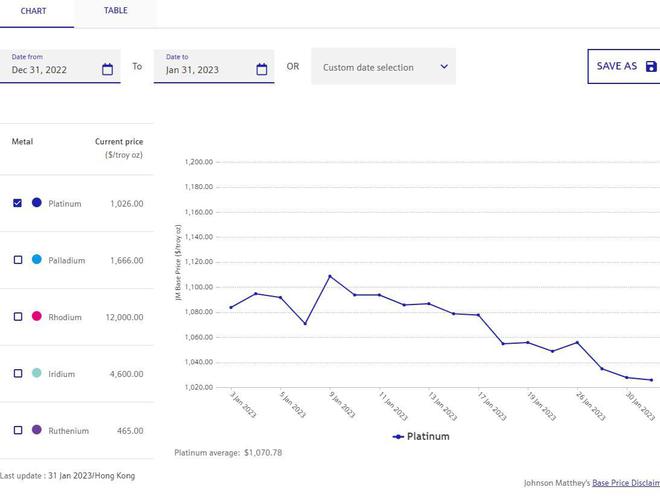
Task: Click the pink Rhodium color dot
Action: point(37,317)
